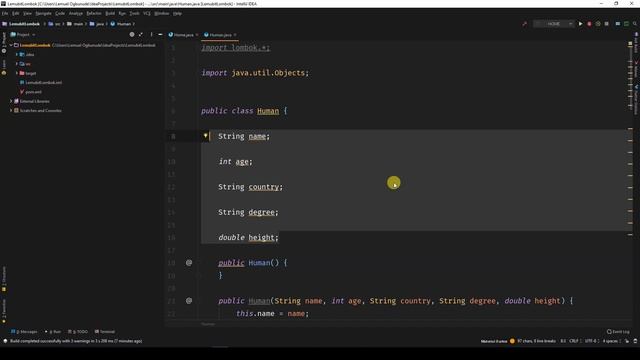Select pom.xml in project tree

point(31,92)
